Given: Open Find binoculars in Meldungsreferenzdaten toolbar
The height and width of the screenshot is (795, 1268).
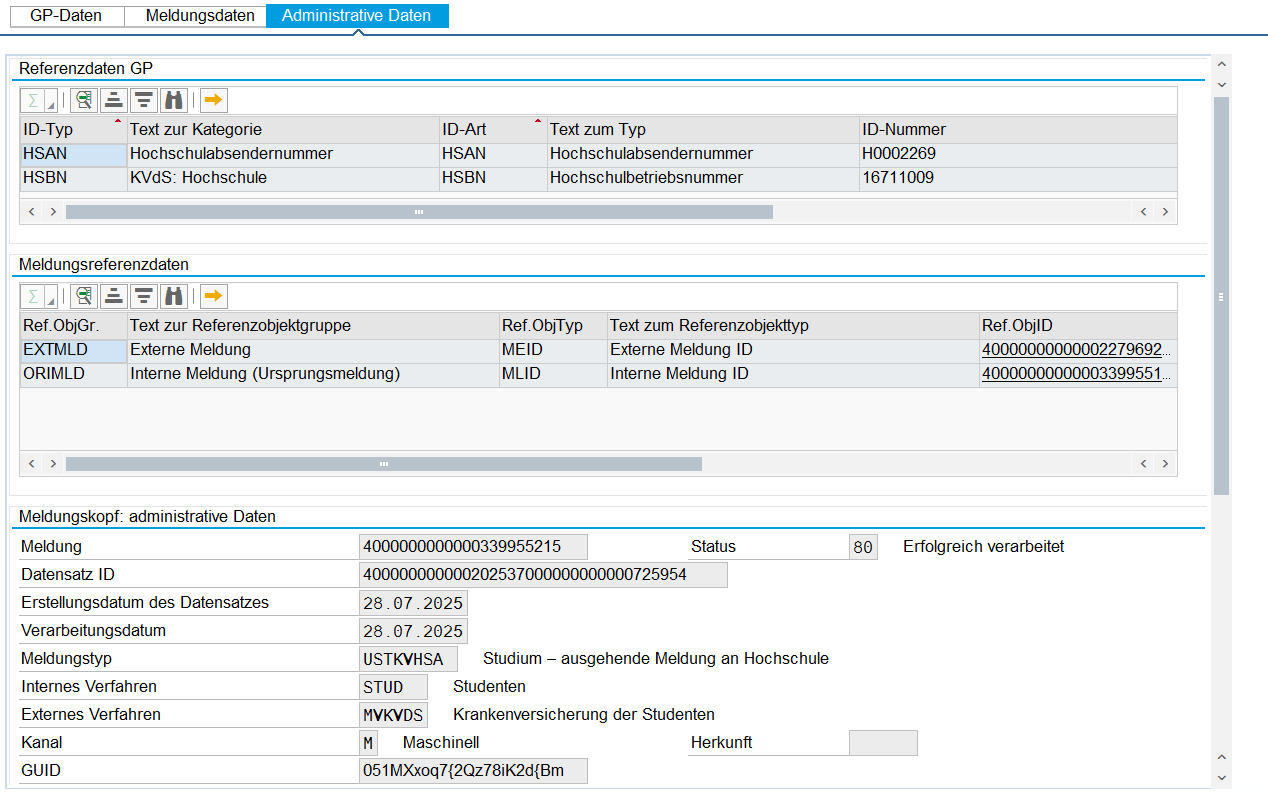Looking at the screenshot, I should click(x=174, y=296).
